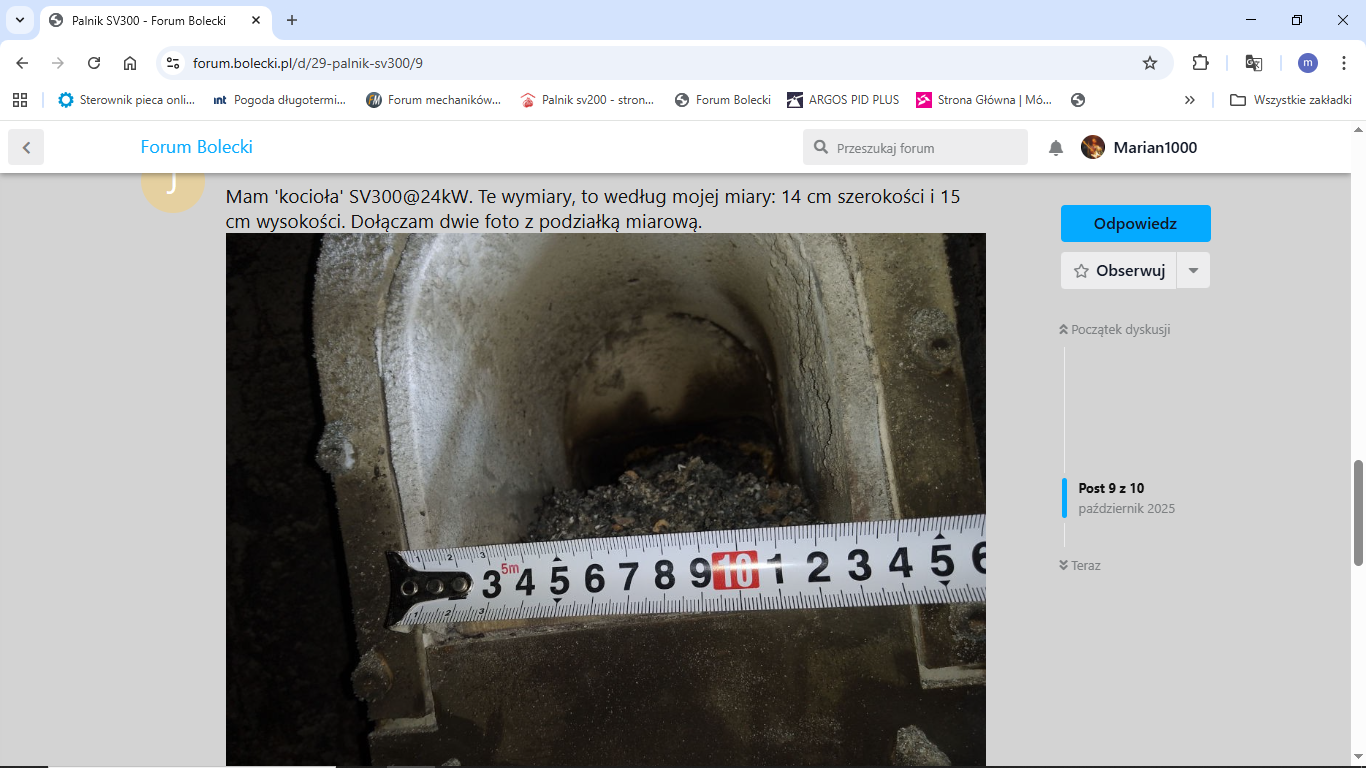
Task: Bookmark this page with star icon
Action: point(1150,63)
